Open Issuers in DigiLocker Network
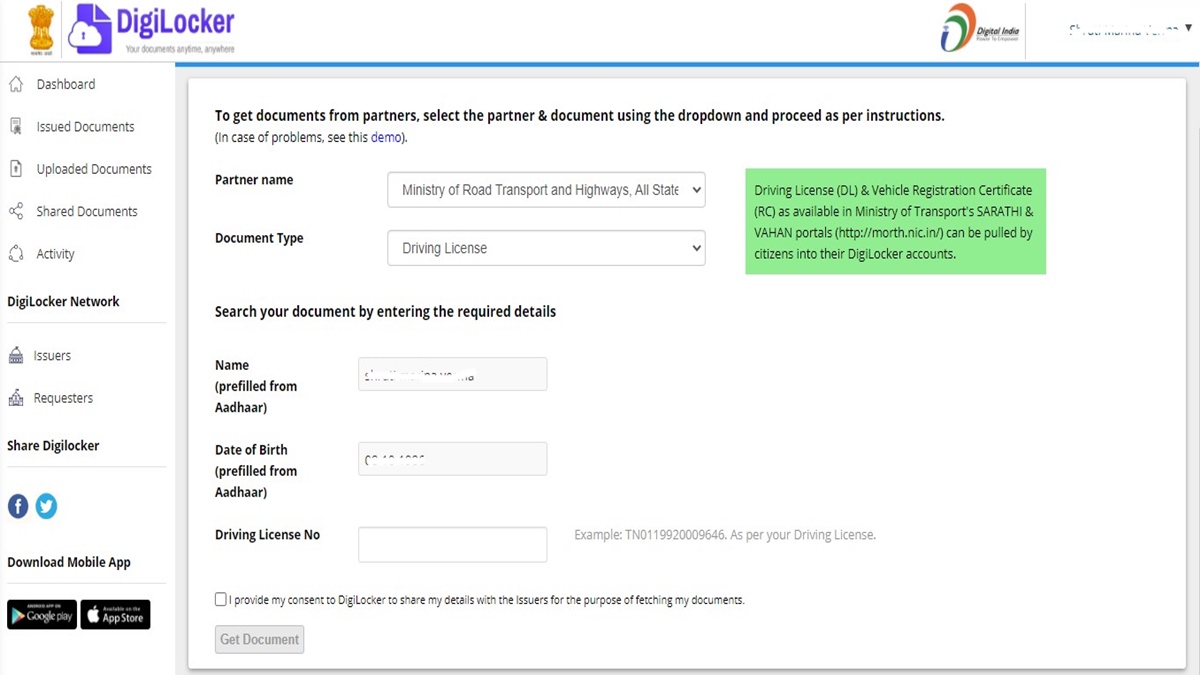The width and height of the screenshot is (1200, 675). (x=52, y=356)
